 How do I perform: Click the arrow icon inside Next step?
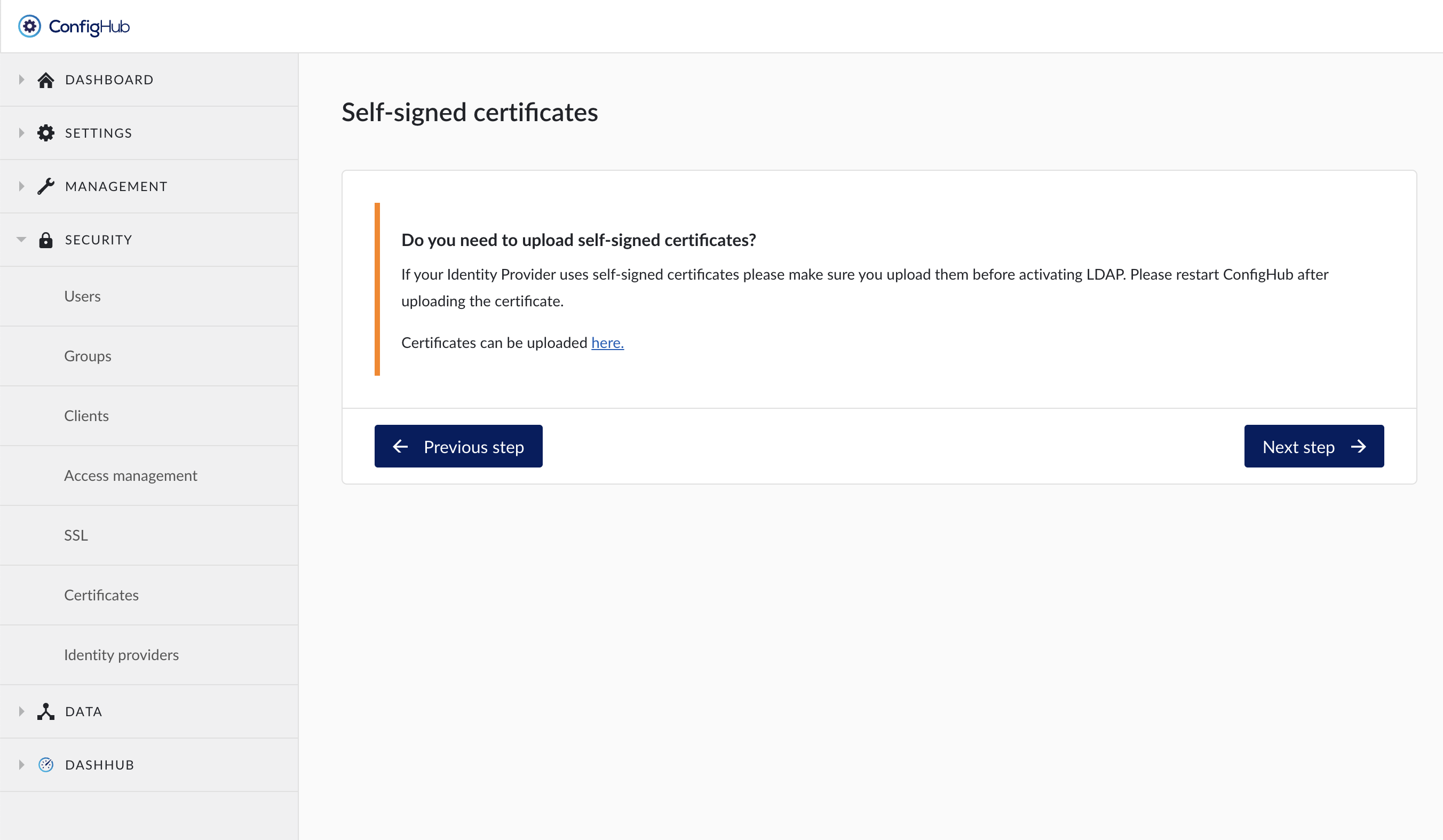1359,447
